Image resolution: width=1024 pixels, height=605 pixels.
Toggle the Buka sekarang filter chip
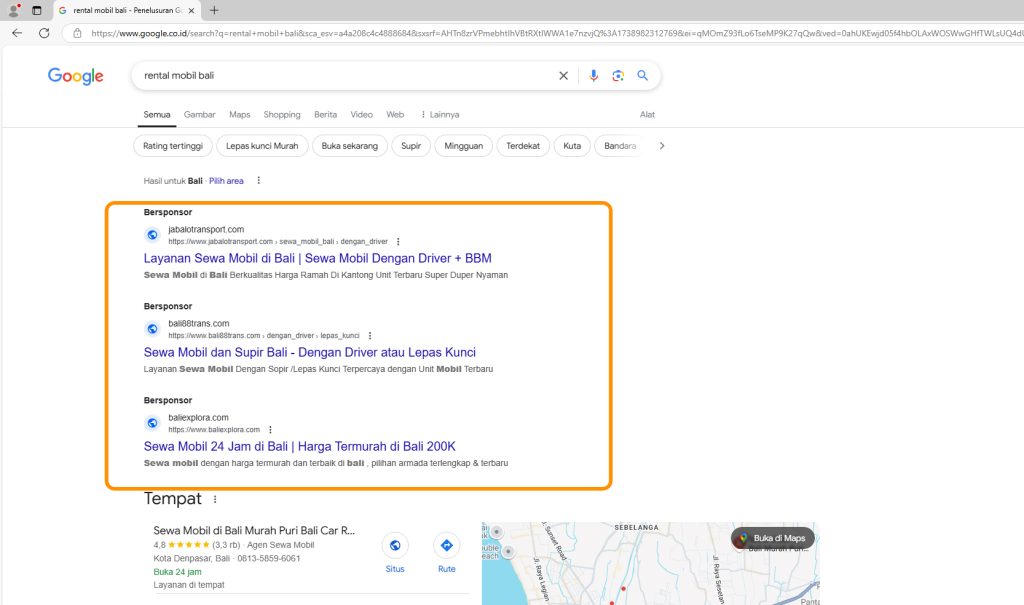click(350, 146)
